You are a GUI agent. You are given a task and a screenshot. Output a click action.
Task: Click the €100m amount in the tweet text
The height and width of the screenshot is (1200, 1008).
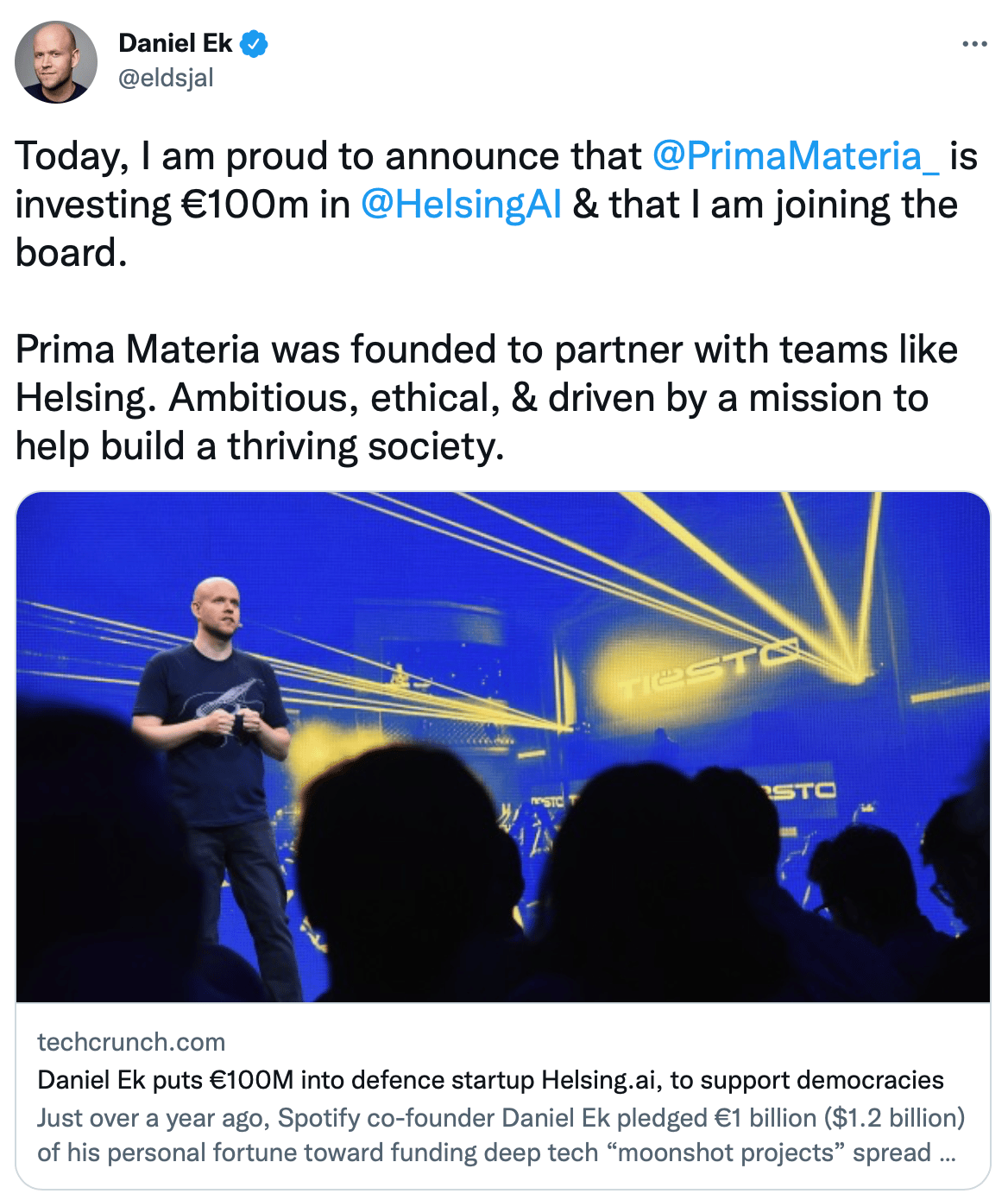pos(245,205)
